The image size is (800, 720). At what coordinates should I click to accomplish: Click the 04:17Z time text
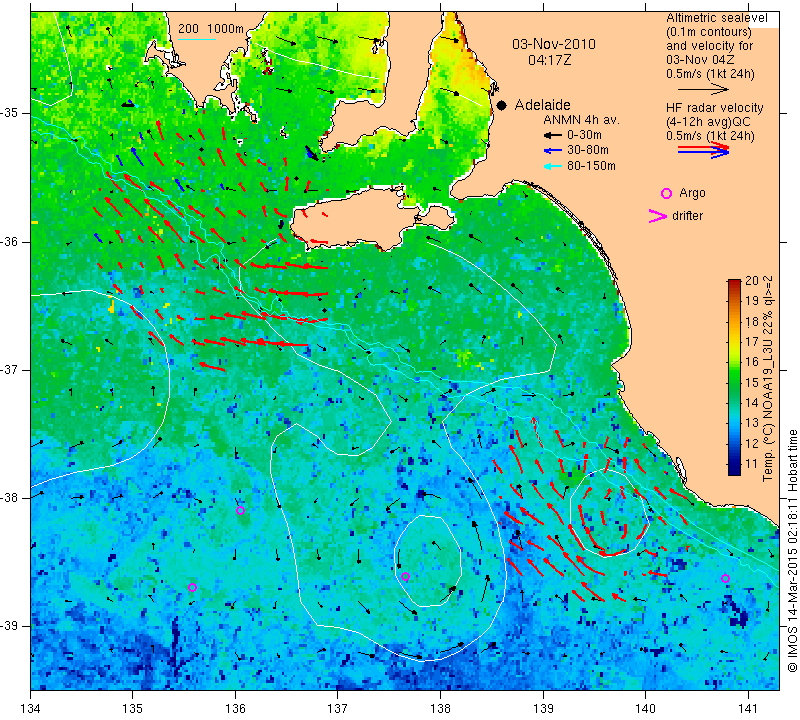549,60
